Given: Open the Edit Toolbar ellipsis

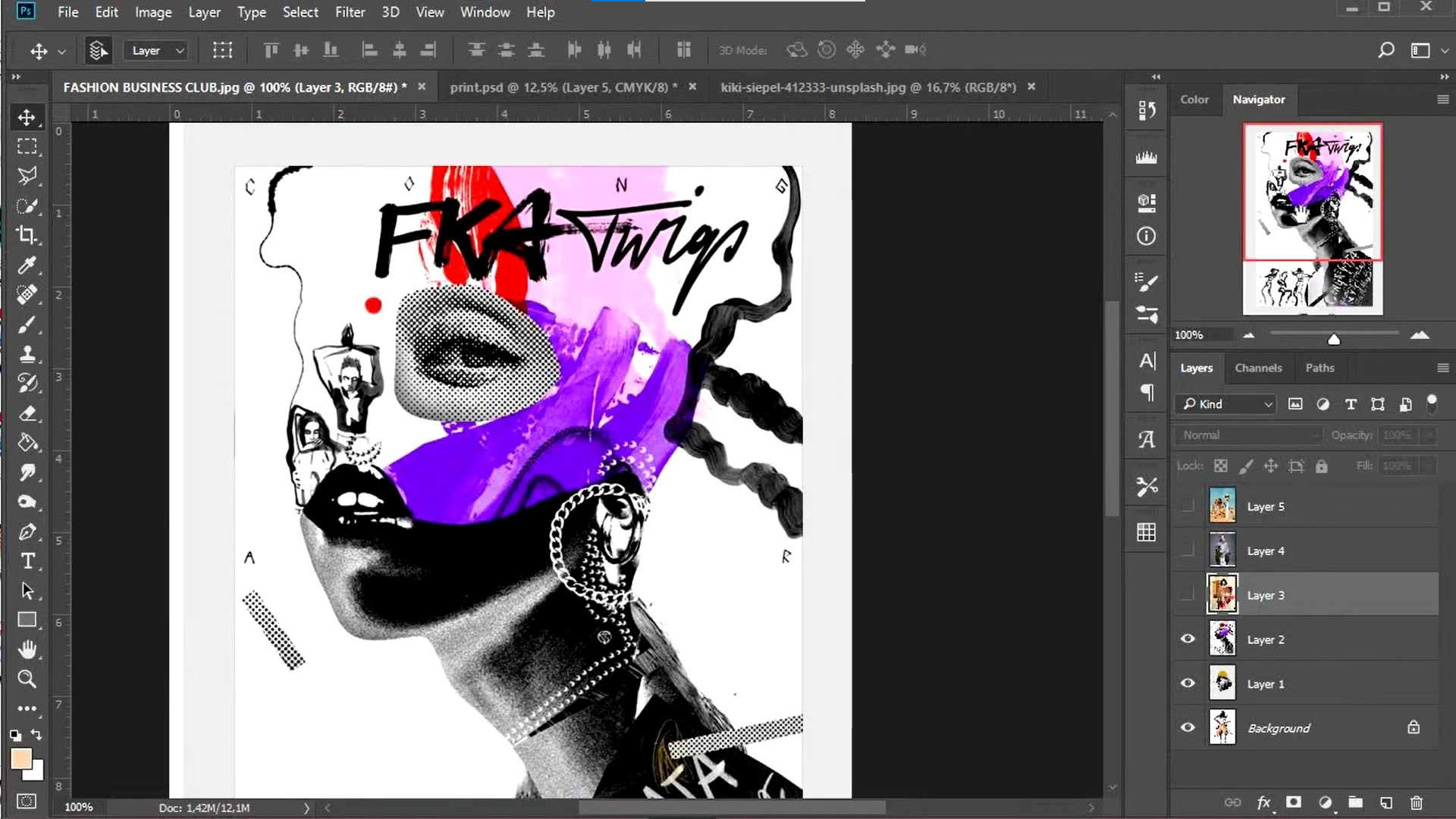Looking at the screenshot, I should [x=27, y=709].
